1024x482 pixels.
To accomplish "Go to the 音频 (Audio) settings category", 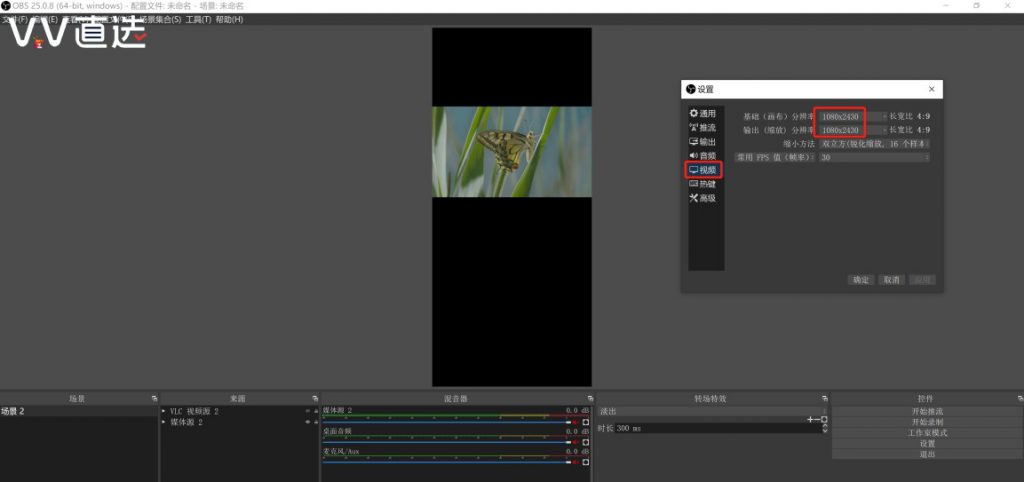I will click(702, 156).
